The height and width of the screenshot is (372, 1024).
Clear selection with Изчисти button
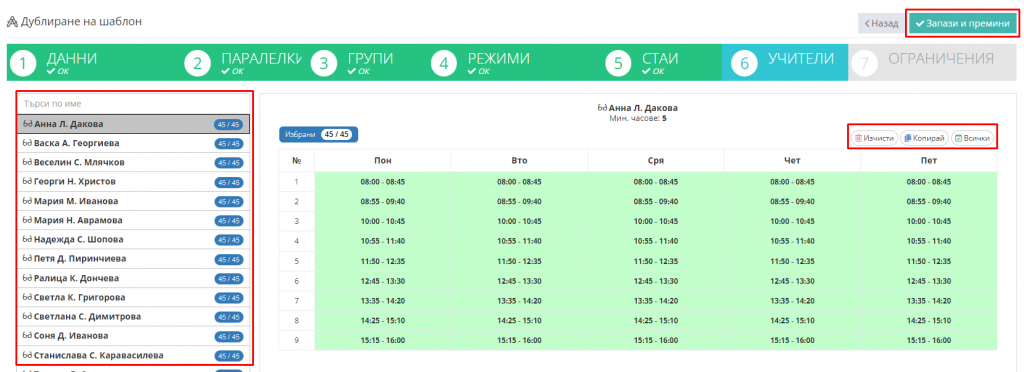(x=874, y=138)
